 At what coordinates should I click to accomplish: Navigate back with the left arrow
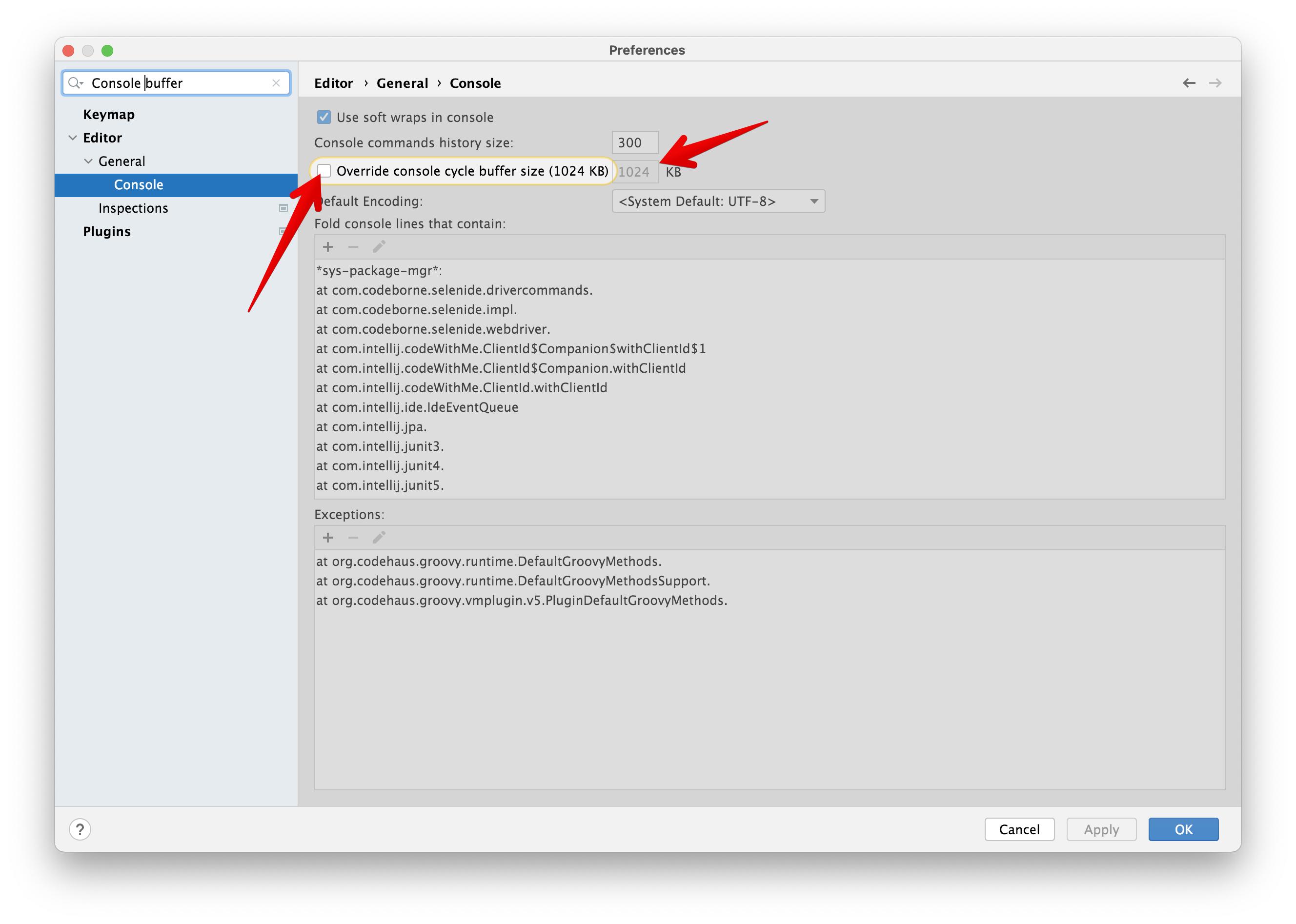tap(1189, 83)
